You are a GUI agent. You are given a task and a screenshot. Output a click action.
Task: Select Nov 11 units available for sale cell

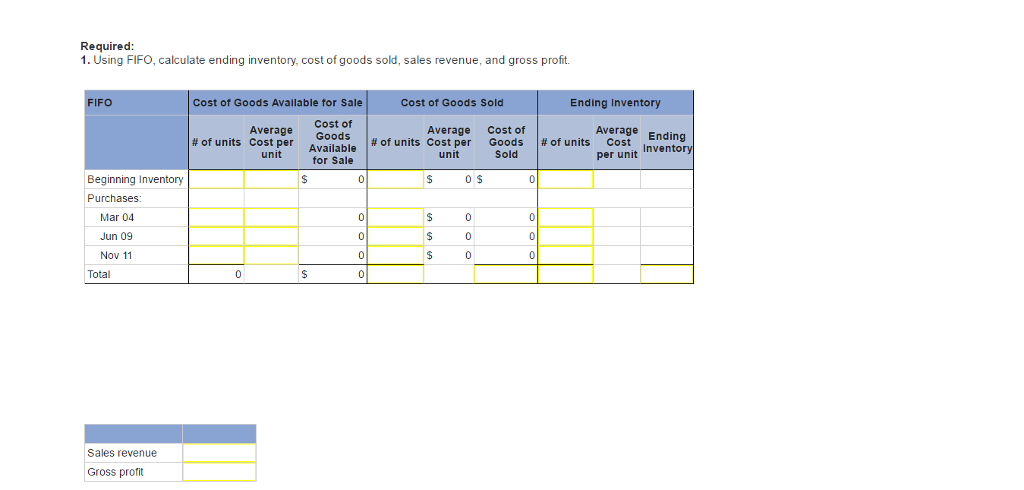[217, 255]
